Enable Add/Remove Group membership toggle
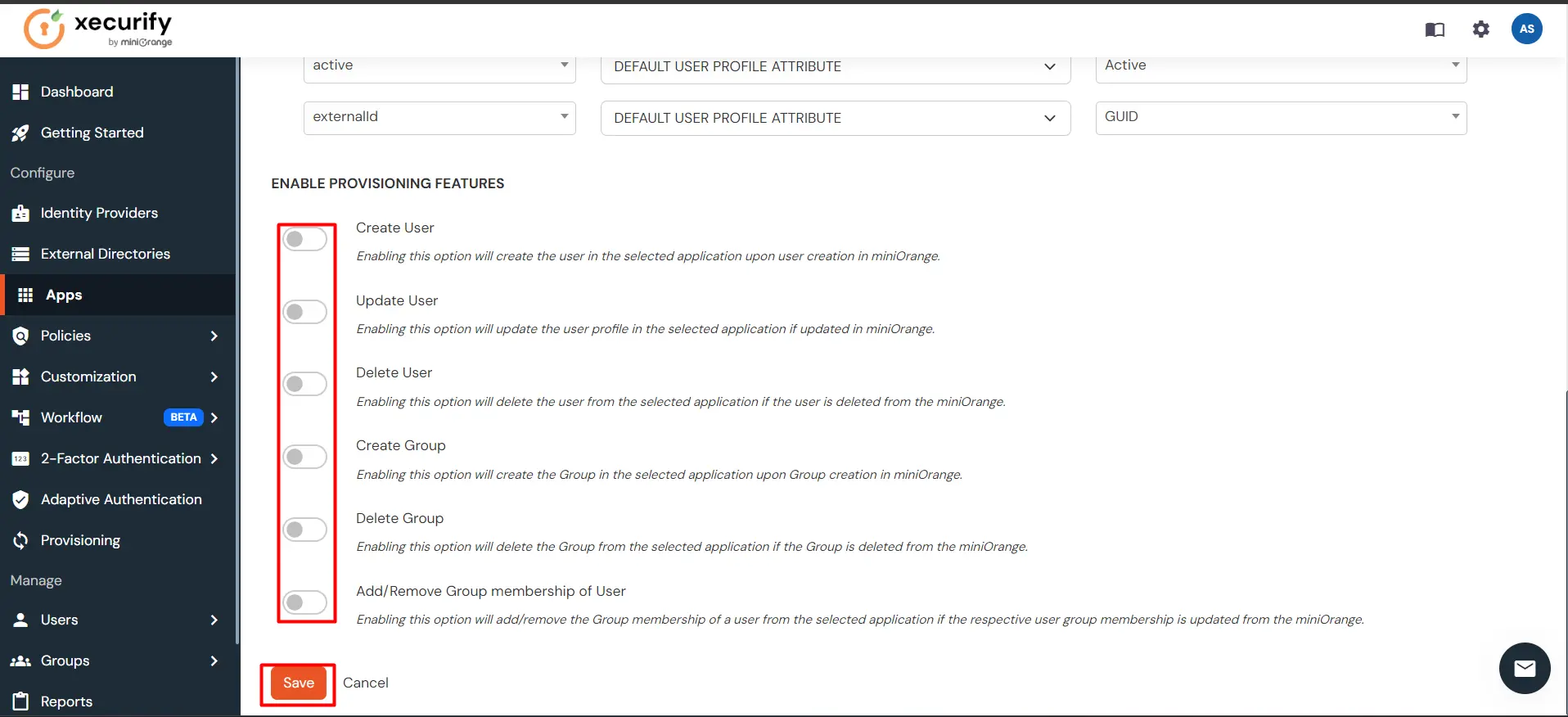The image size is (1568, 717). pyautogui.click(x=304, y=602)
